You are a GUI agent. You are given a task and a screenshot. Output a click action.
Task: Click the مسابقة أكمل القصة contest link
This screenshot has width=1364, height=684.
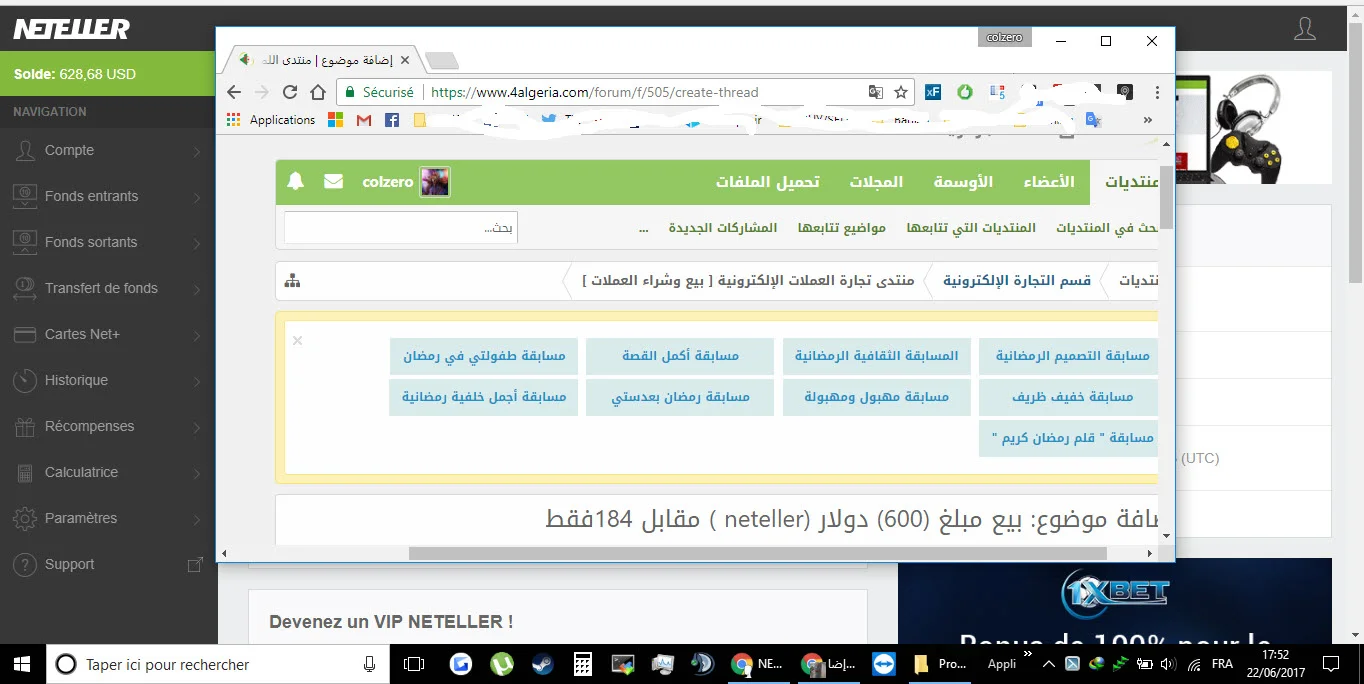pyautogui.click(x=680, y=356)
